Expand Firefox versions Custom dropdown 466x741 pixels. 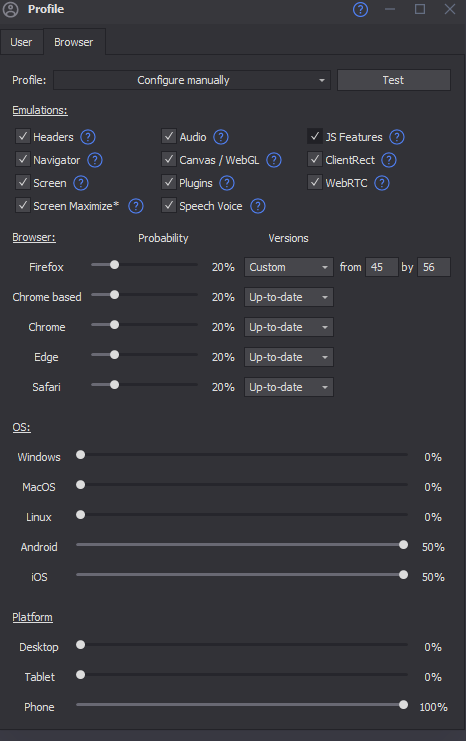click(x=289, y=267)
